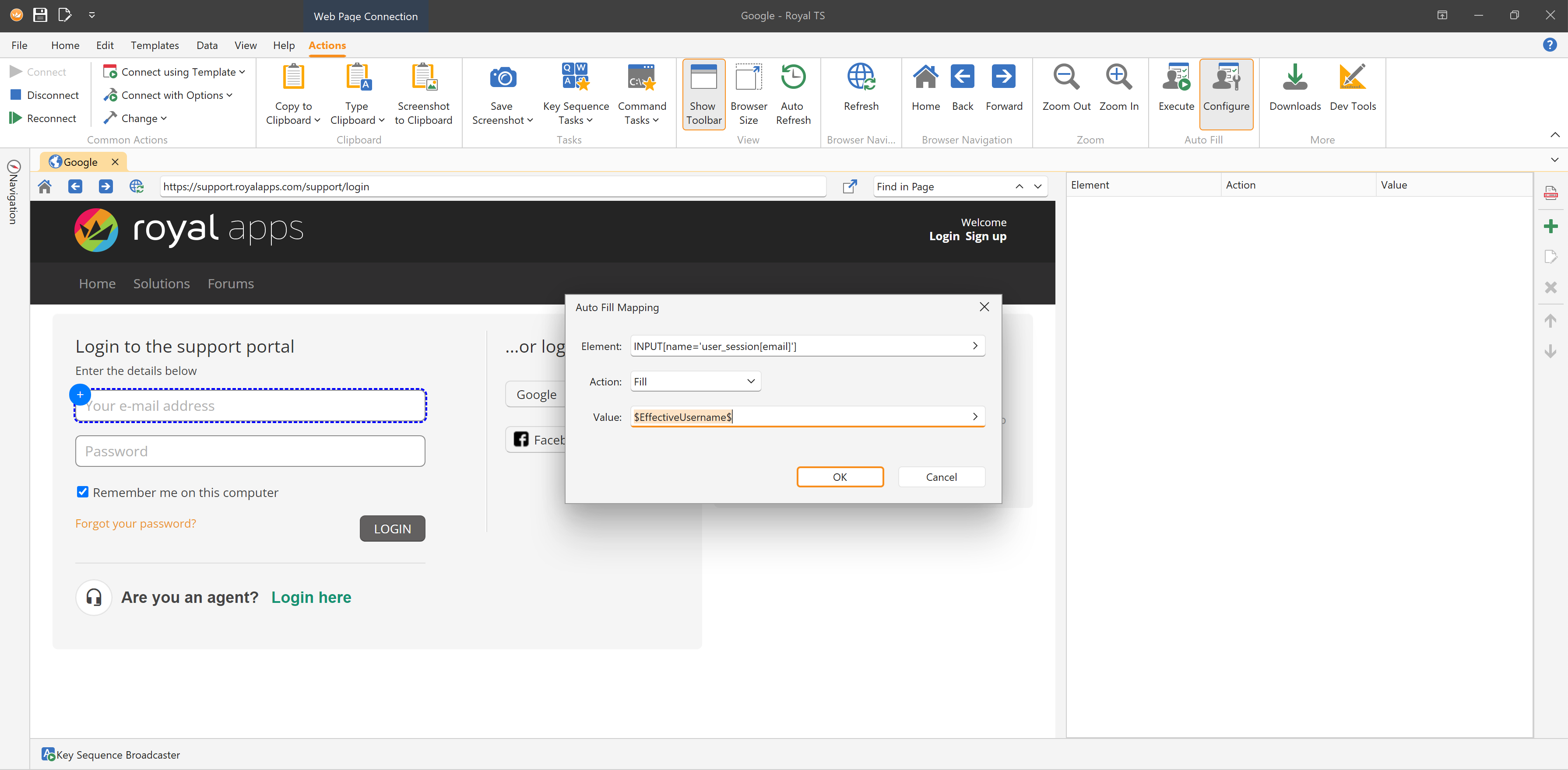Image resolution: width=1568 pixels, height=770 pixels.
Task: Open the Action dropdown showing Fill
Action: click(695, 381)
